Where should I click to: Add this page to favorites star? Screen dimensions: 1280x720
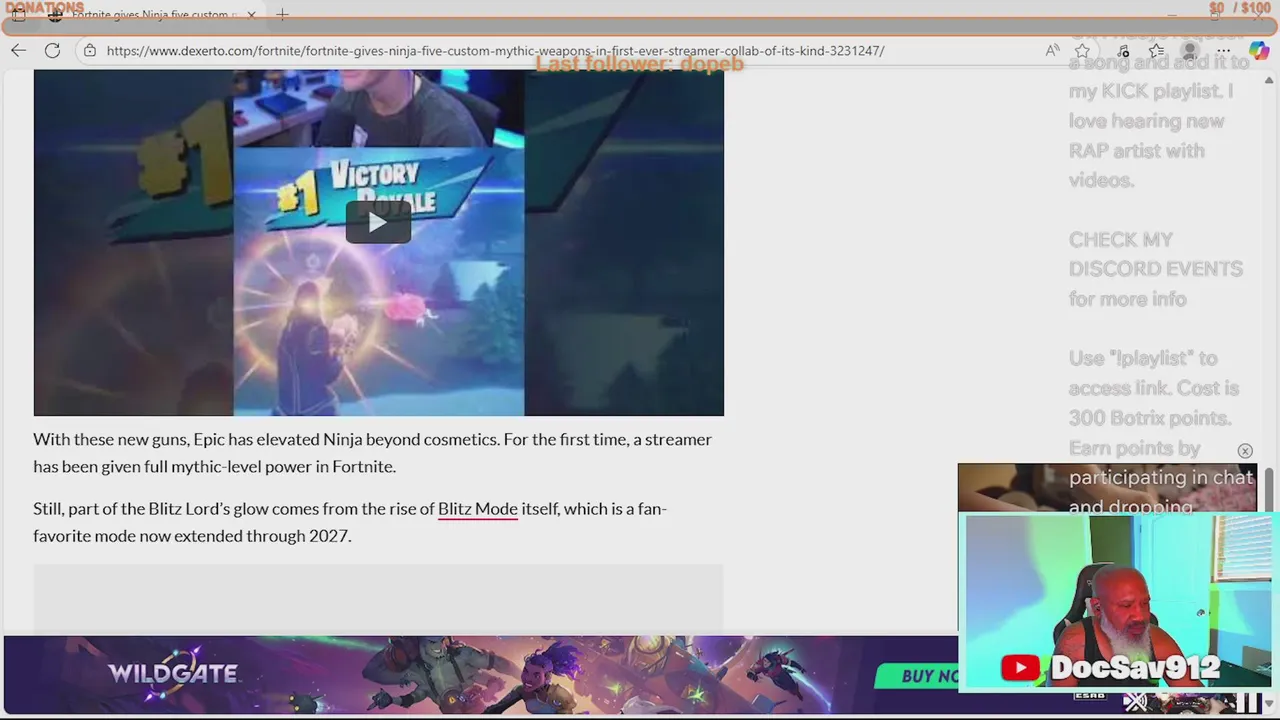click(x=1082, y=50)
